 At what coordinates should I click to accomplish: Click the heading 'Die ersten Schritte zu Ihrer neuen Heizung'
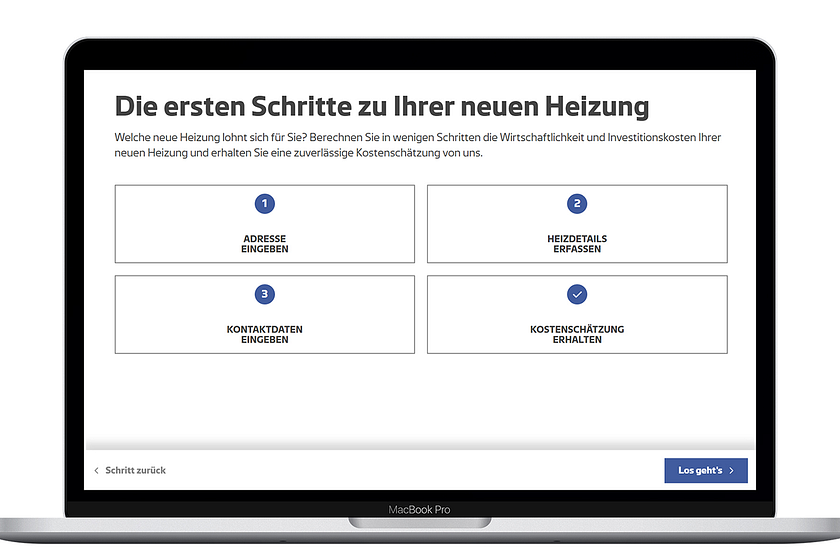coord(381,107)
